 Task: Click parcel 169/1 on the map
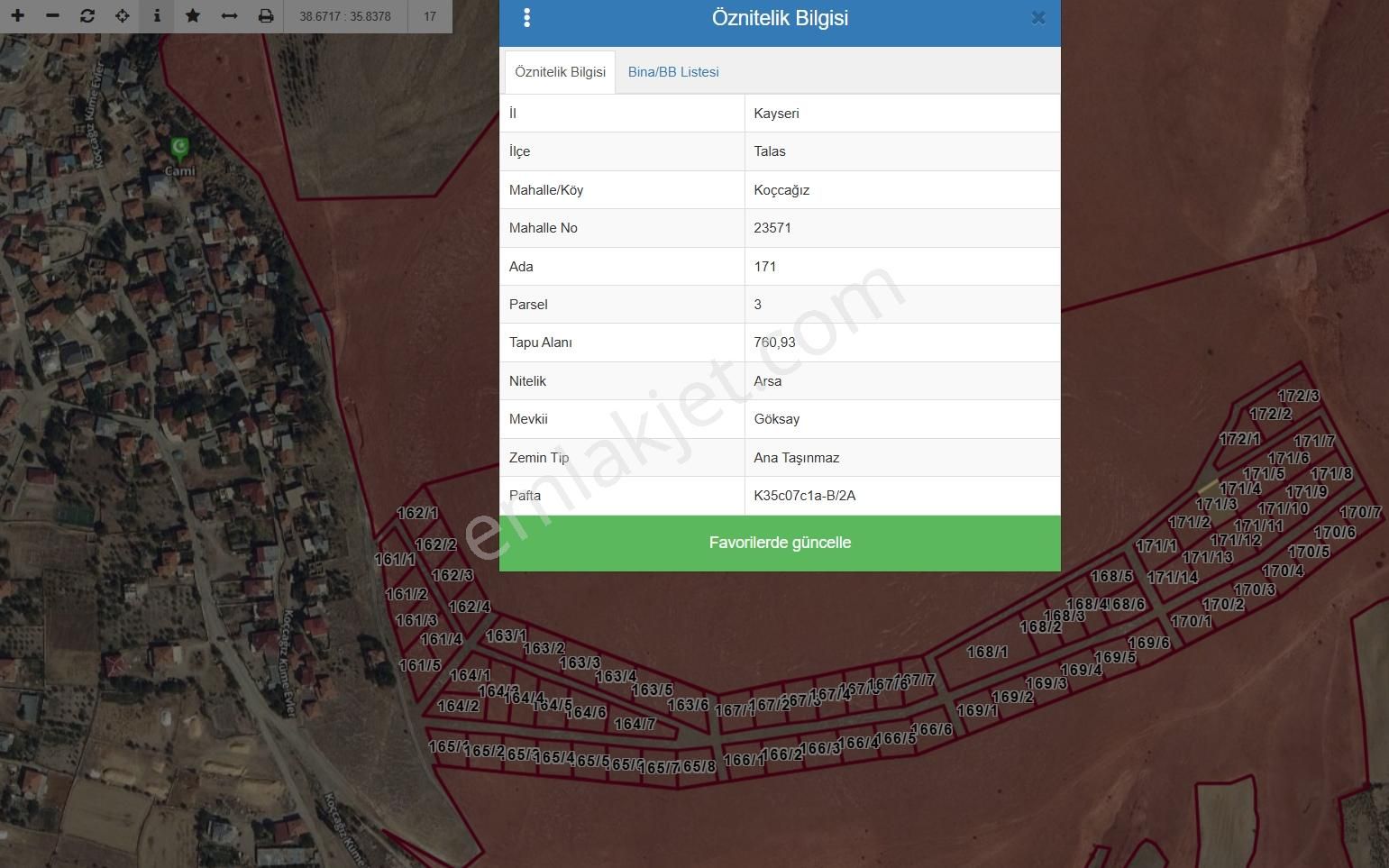coord(977,710)
